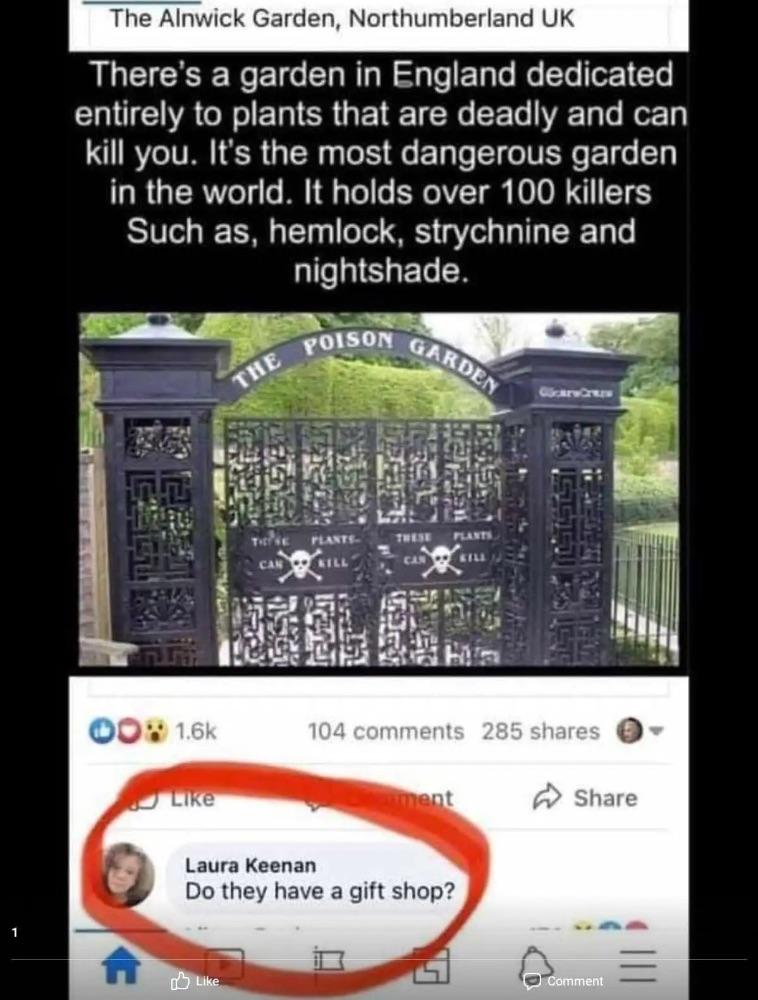Image resolution: width=758 pixels, height=1000 pixels.
Task: Click the Comment overlay button
Action: click(563, 981)
